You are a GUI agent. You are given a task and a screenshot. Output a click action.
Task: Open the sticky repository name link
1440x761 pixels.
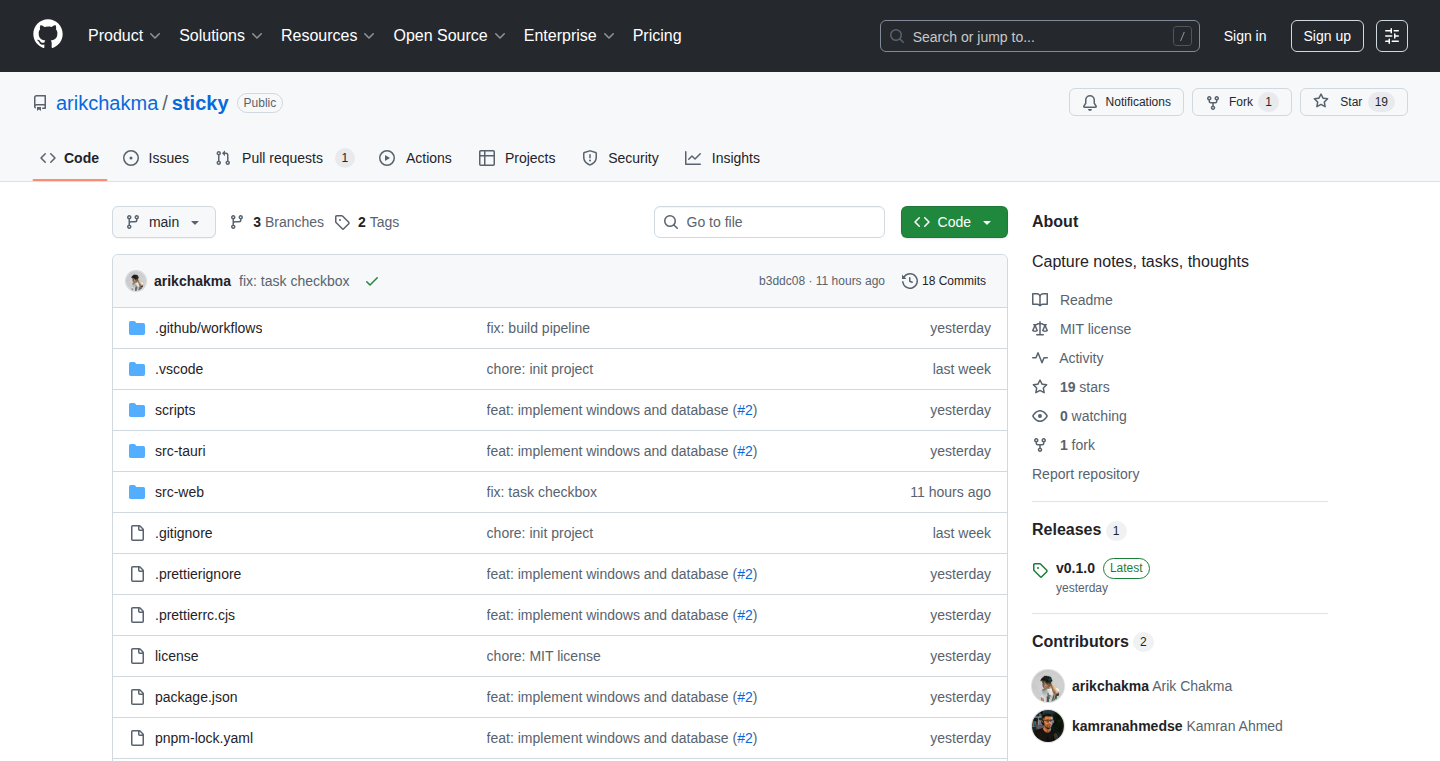pos(200,103)
